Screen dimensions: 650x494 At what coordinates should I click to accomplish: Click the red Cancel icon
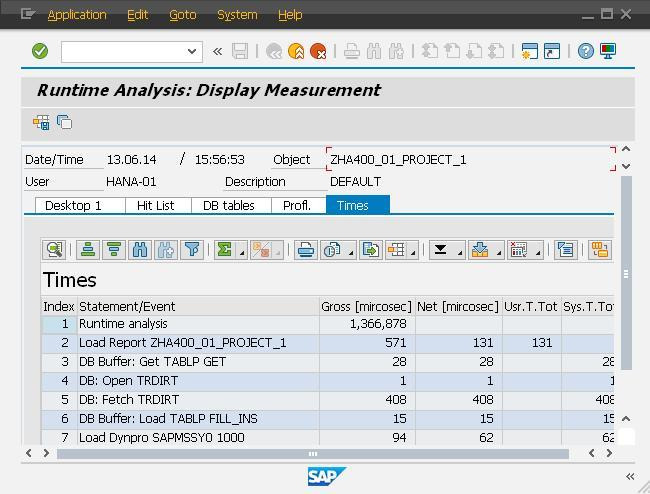tap(318, 51)
